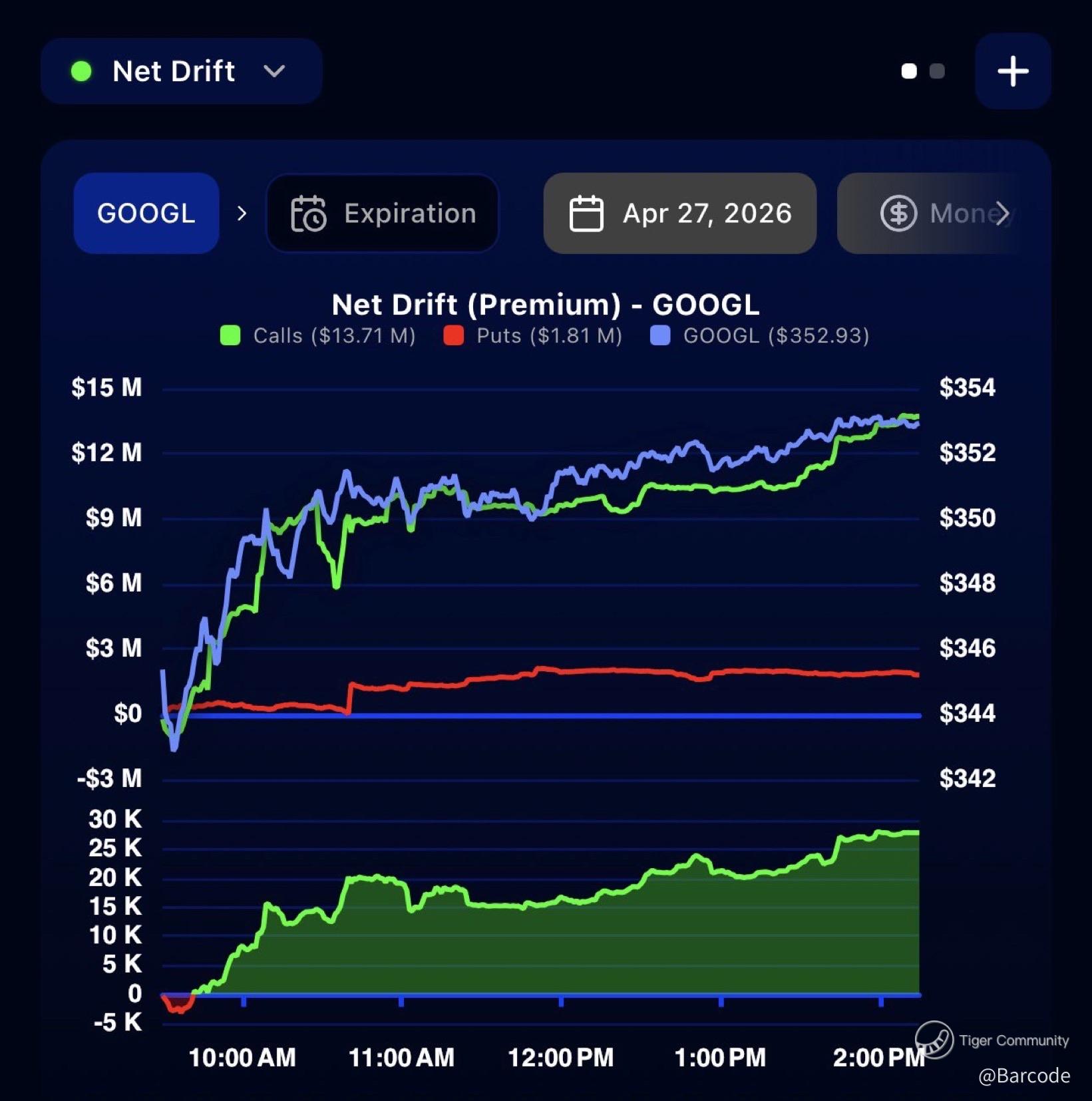Click the dollar-sign coin icon
The image size is (1092, 1101).
pos(898,214)
